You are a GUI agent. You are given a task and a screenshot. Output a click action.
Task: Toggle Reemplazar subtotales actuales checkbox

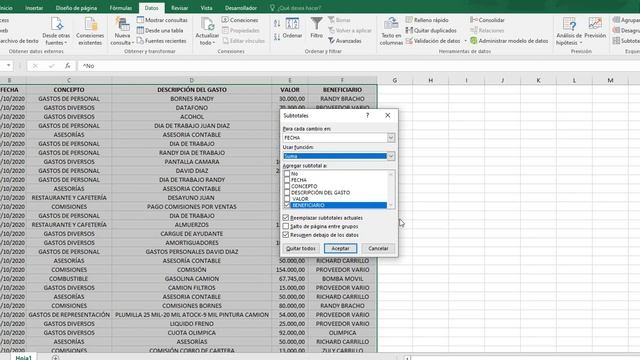click(286, 218)
